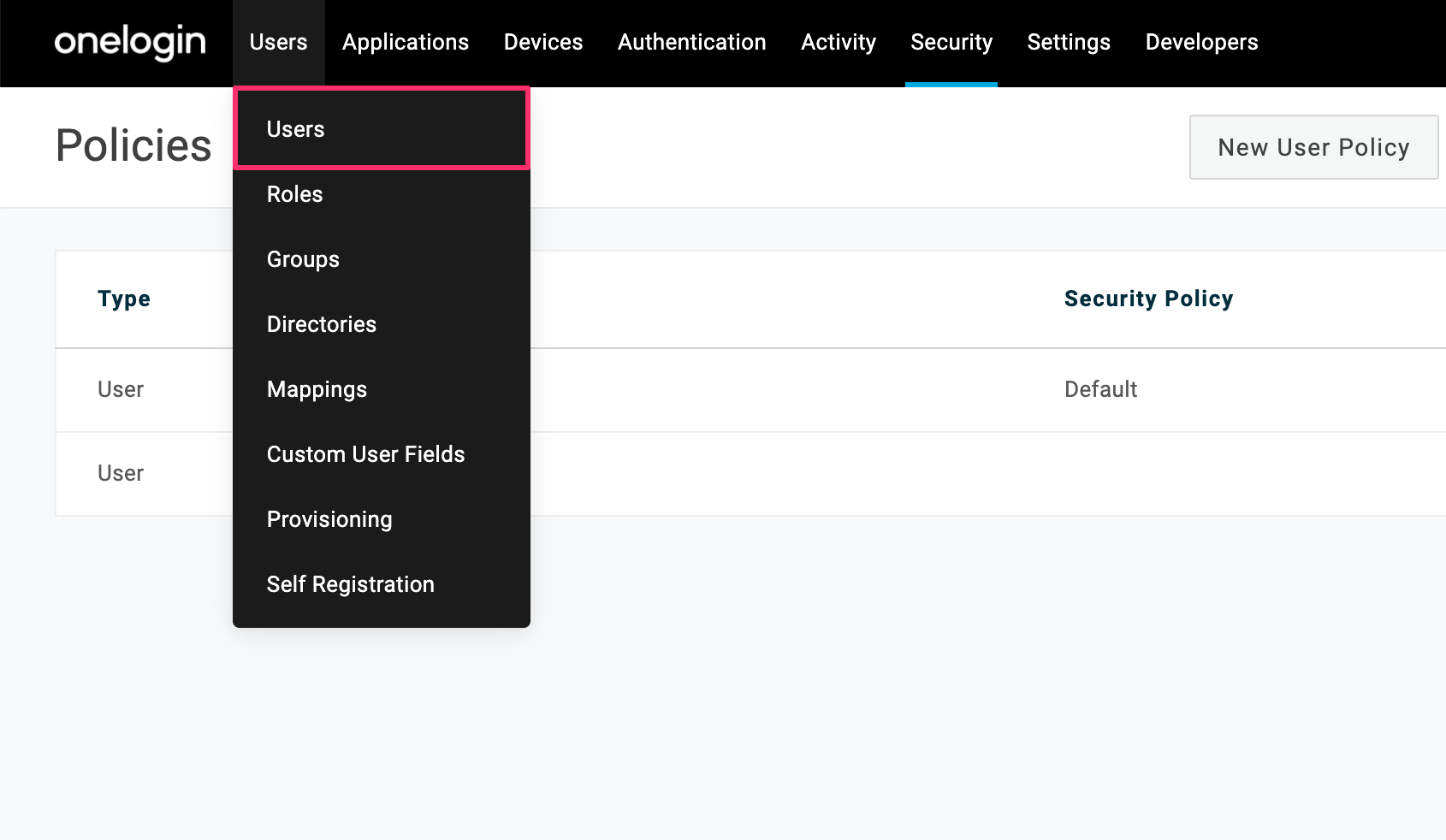Image resolution: width=1446 pixels, height=840 pixels.
Task: Choose Directories from the Users dropdown
Action: coord(382,324)
